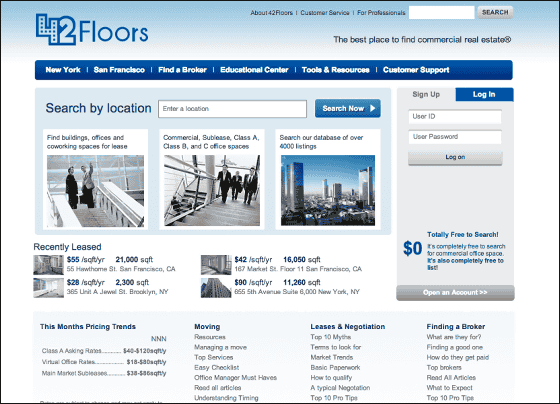Image resolution: width=560 pixels, height=404 pixels.
Task: Open Office Manager Must Haves link
Action: coord(235,378)
